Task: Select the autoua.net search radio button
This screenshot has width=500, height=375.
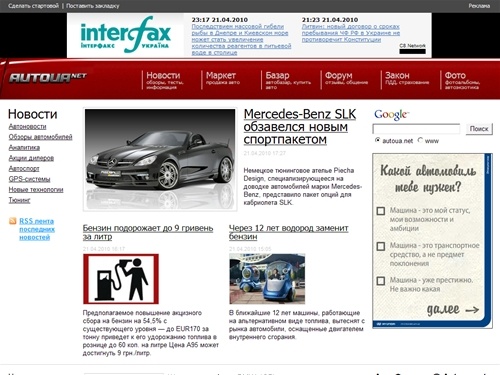Action: (377, 140)
